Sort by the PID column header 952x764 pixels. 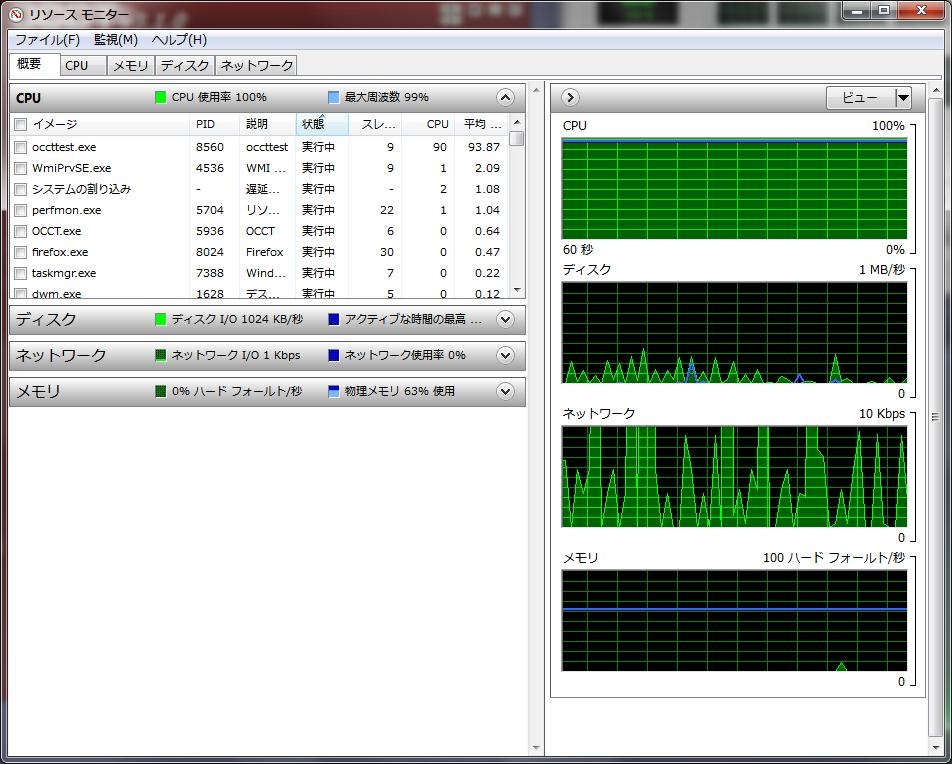(x=215, y=124)
